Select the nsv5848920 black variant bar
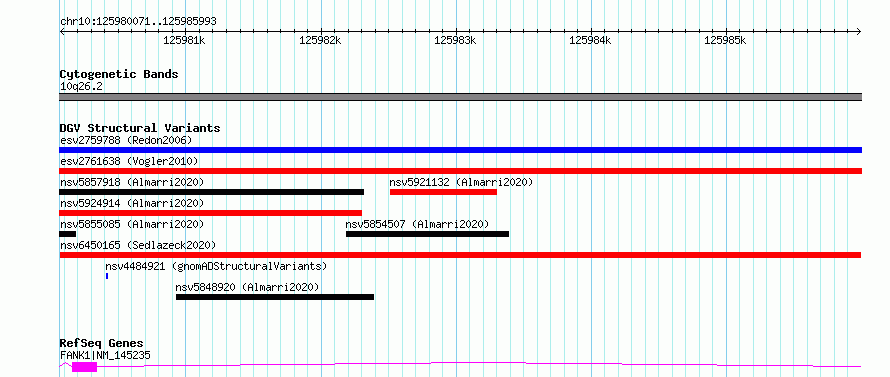This screenshot has height=377, width=890. (275, 297)
